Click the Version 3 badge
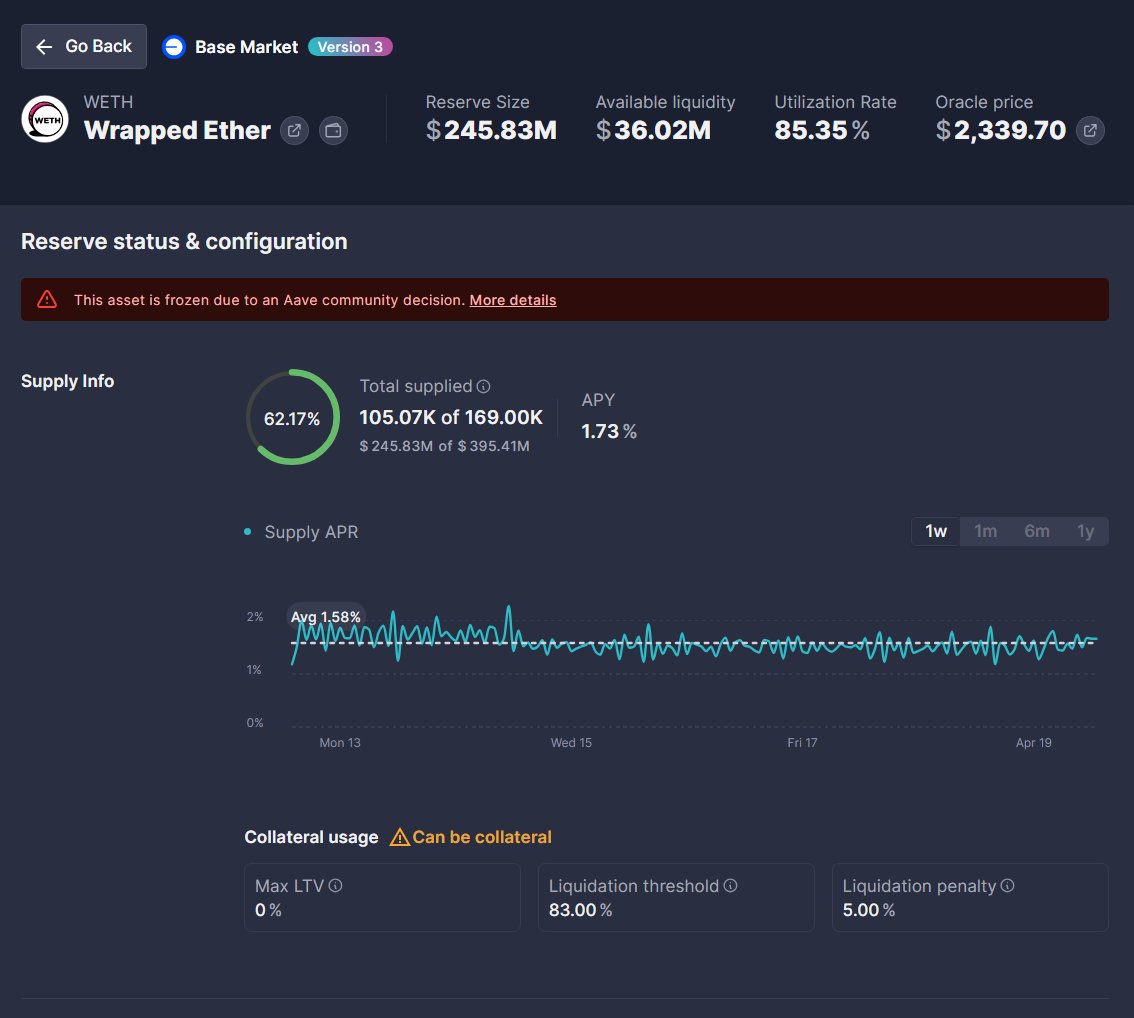 click(x=350, y=47)
